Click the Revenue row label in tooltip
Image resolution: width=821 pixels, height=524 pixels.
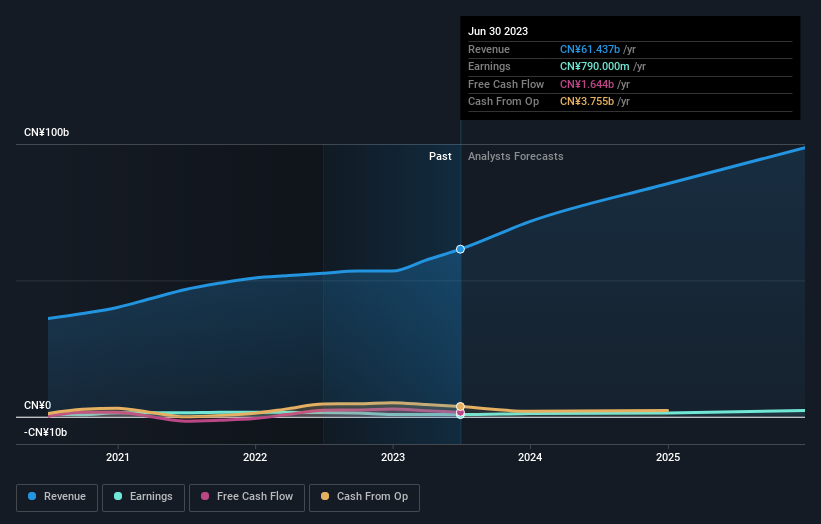click(x=489, y=49)
